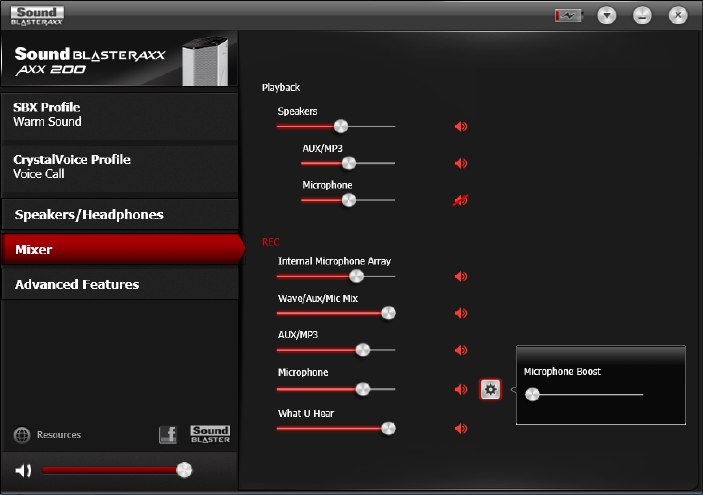Screen dimensions: 703x495
Task: Mute the playback AUX/MP3 channel
Action: pos(461,164)
